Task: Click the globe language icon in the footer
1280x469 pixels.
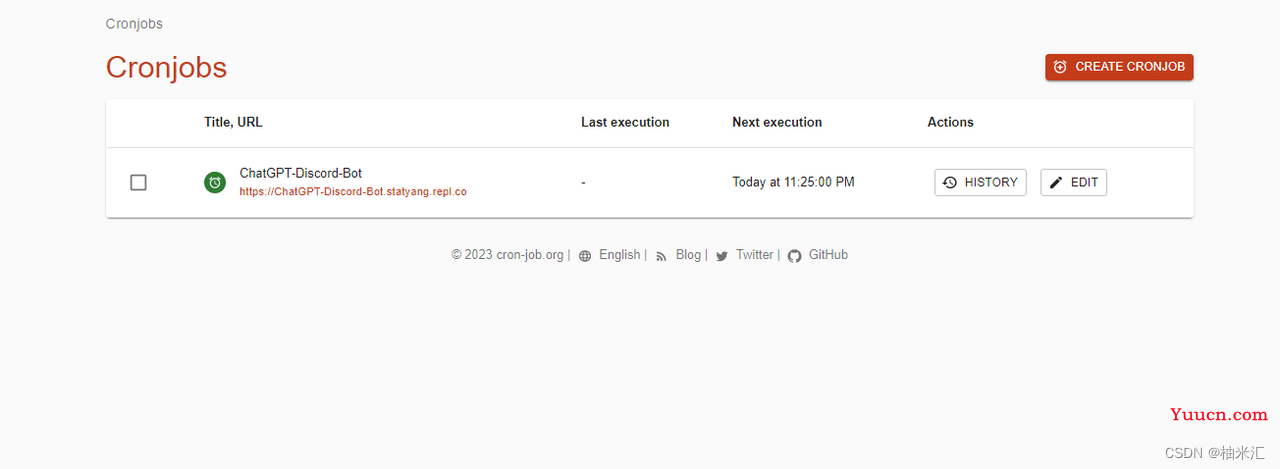Action: tap(585, 256)
